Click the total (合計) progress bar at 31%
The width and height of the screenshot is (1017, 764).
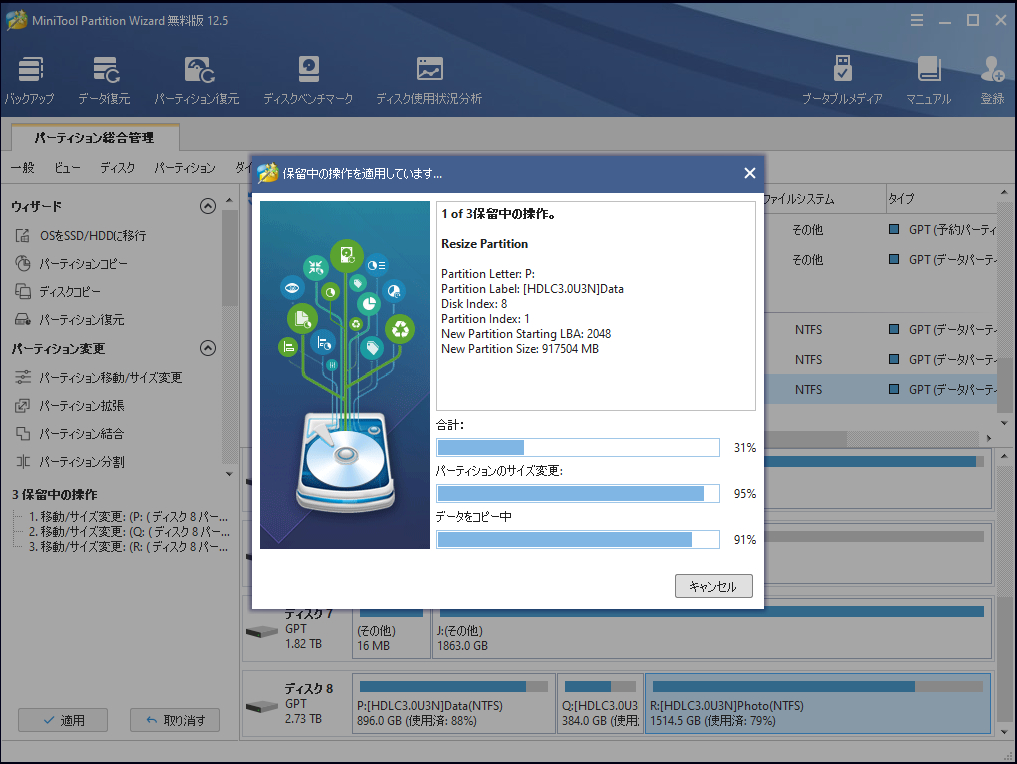click(578, 448)
